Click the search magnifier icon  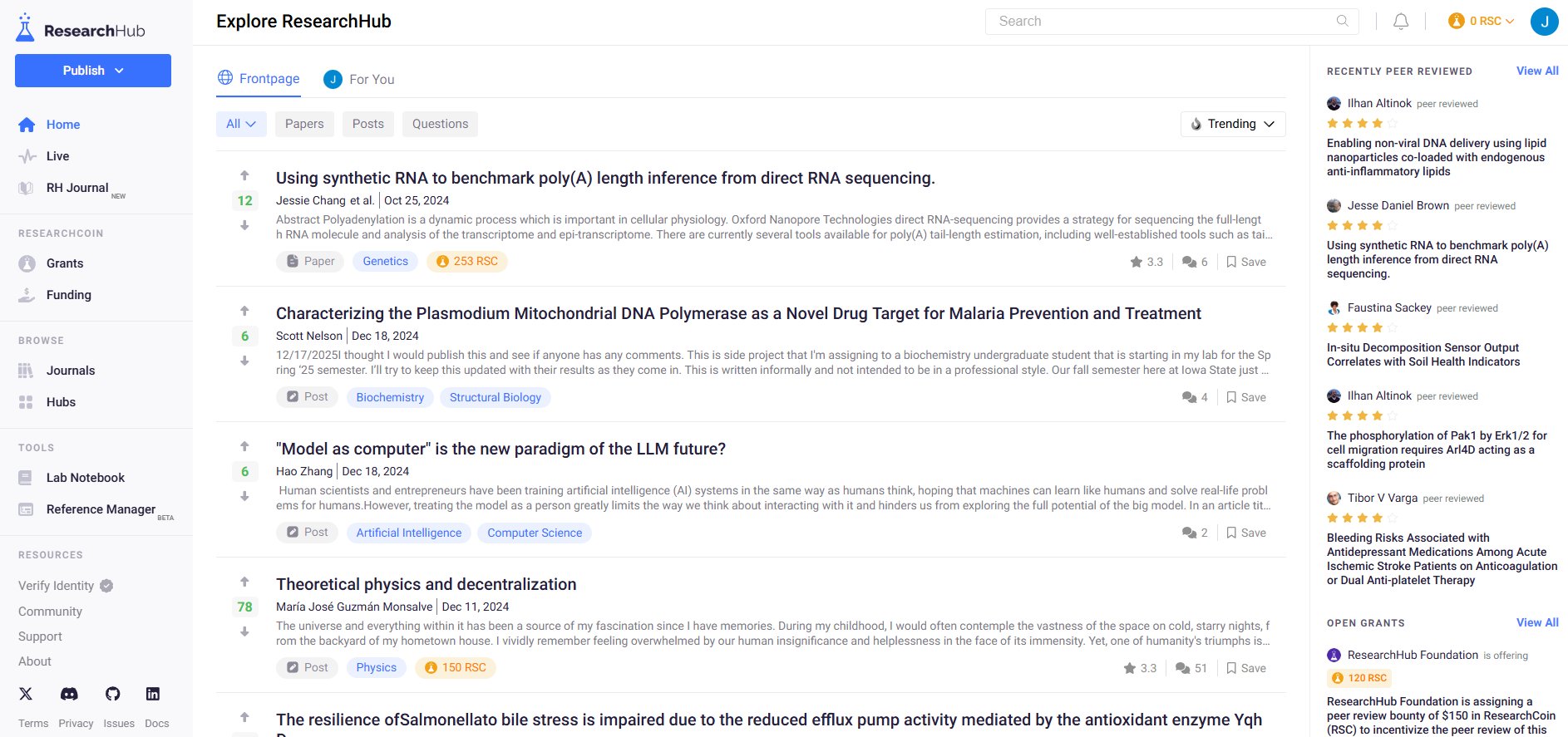1342,21
